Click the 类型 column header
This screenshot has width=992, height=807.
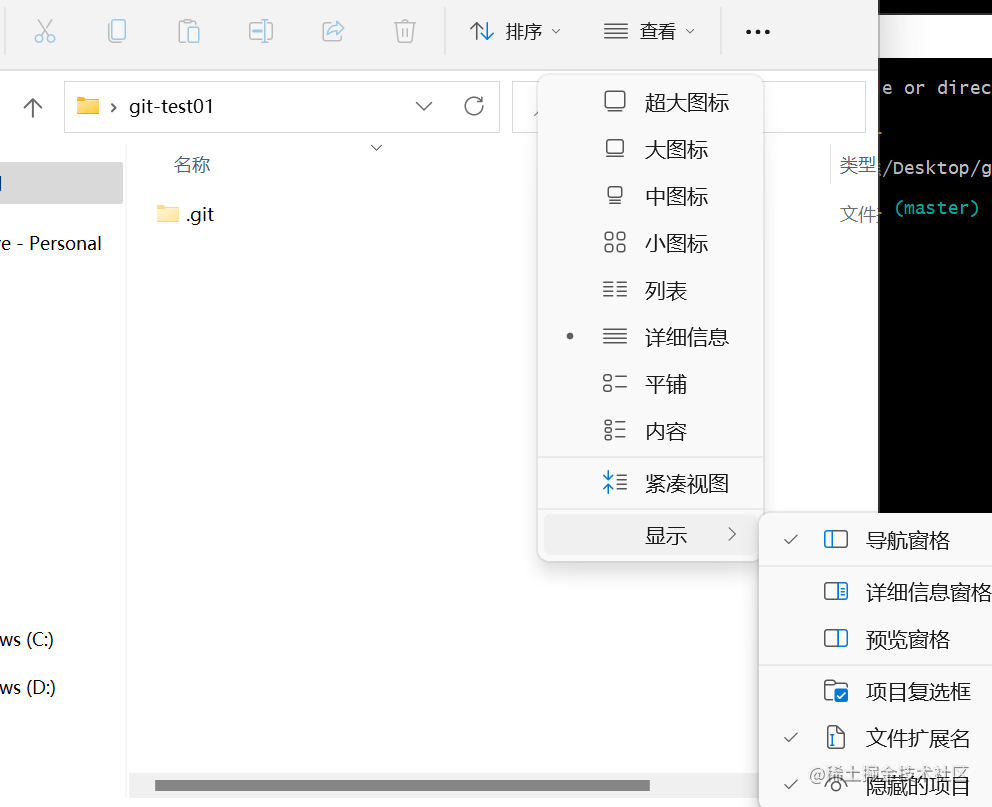point(858,165)
